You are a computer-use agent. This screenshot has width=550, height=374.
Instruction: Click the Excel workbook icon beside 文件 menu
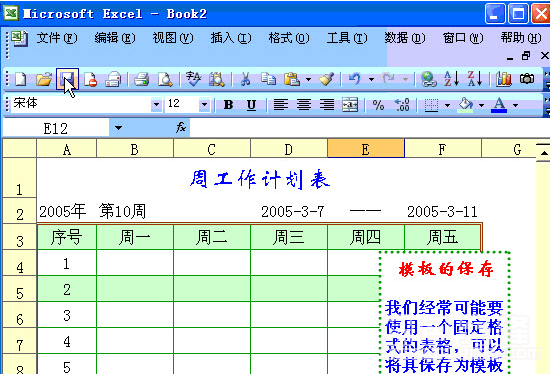[19, 38]
